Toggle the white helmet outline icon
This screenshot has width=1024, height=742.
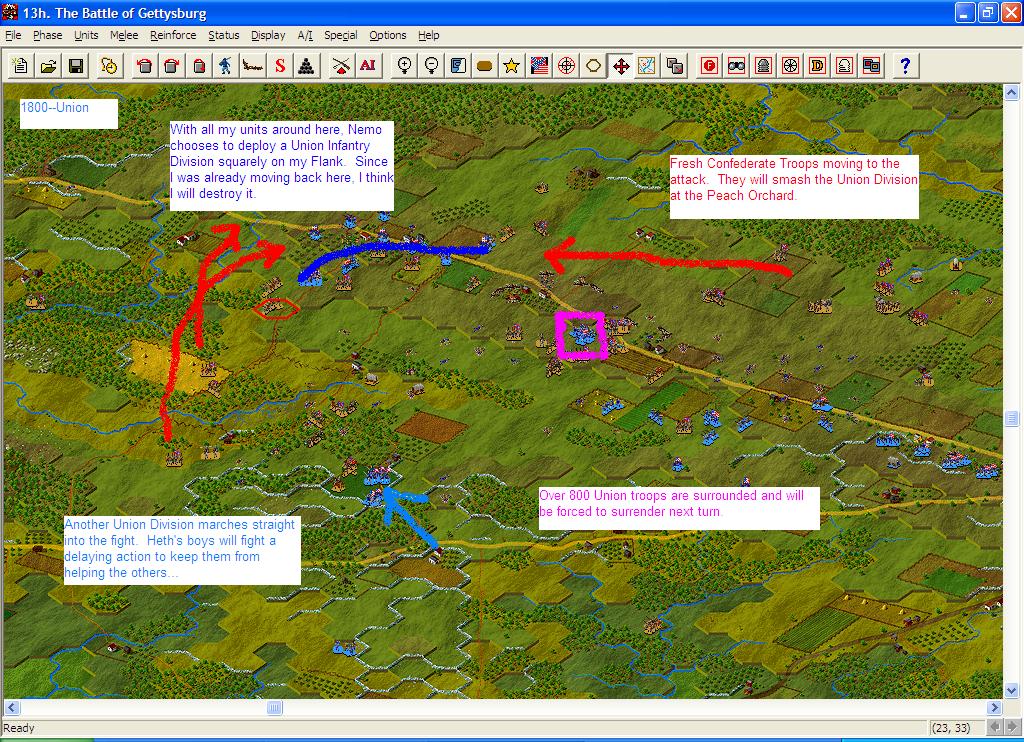[x=844, y=65]
